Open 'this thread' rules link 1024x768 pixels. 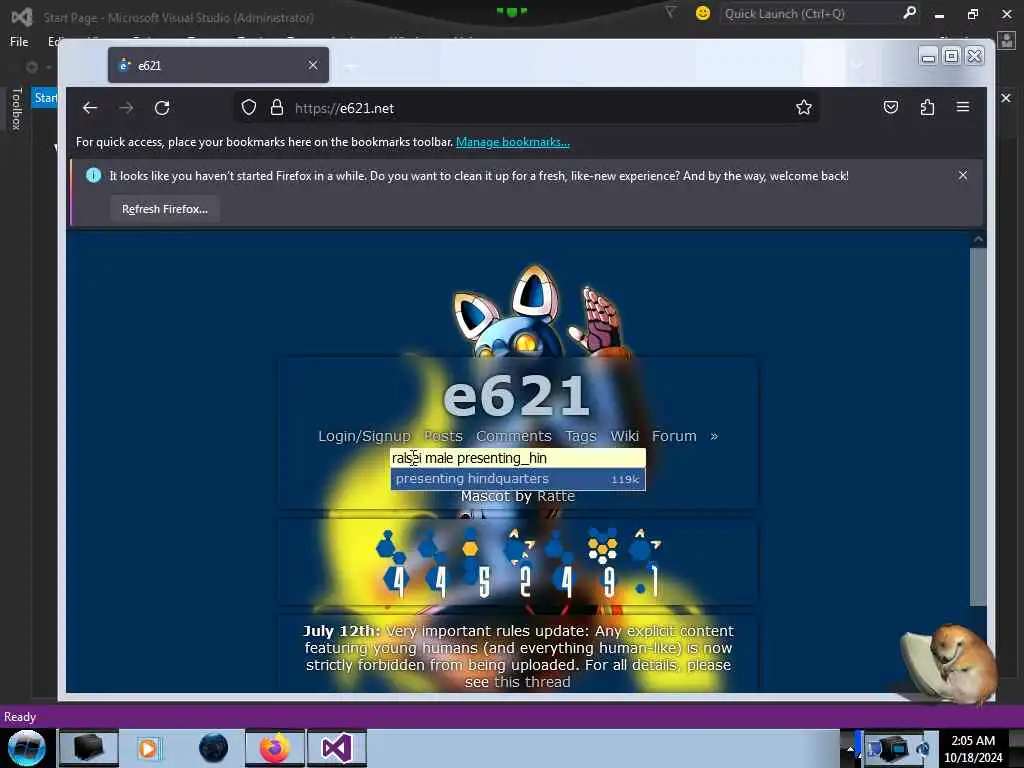point(532,682)
